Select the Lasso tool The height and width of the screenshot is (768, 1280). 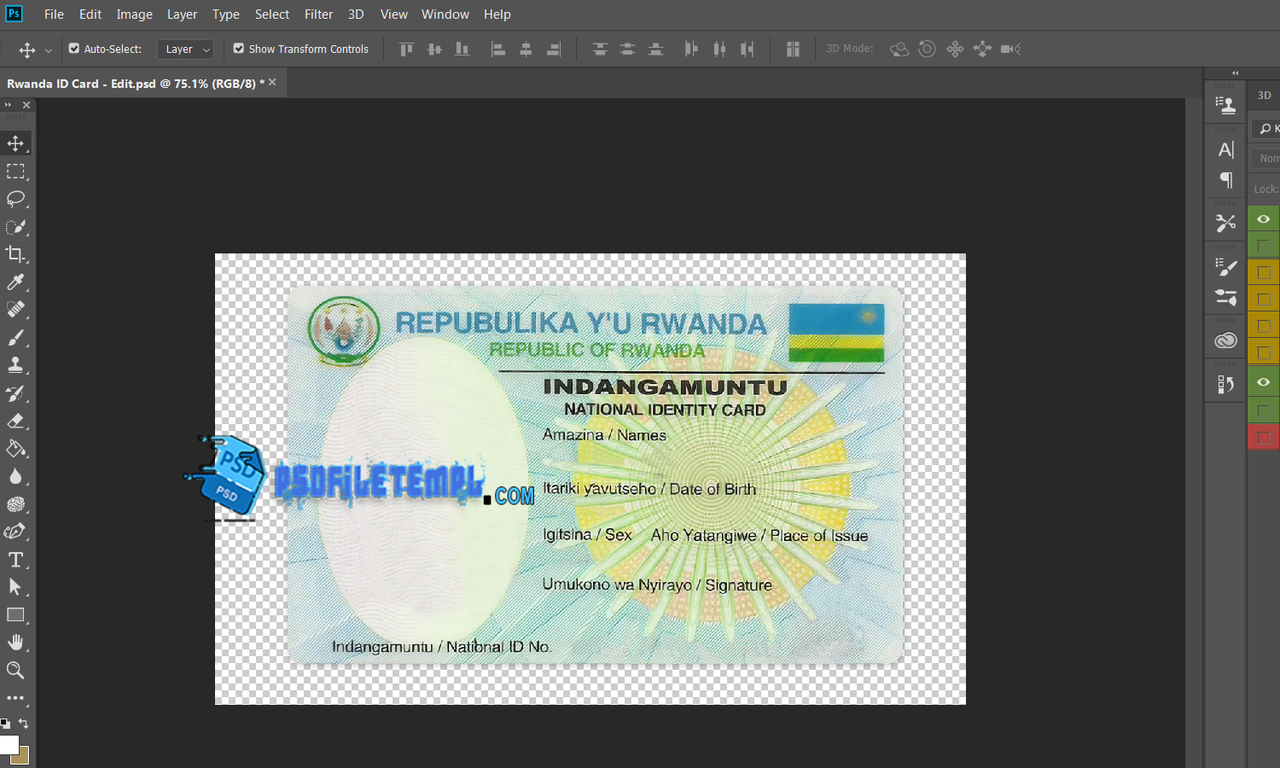tap(16, 199)
